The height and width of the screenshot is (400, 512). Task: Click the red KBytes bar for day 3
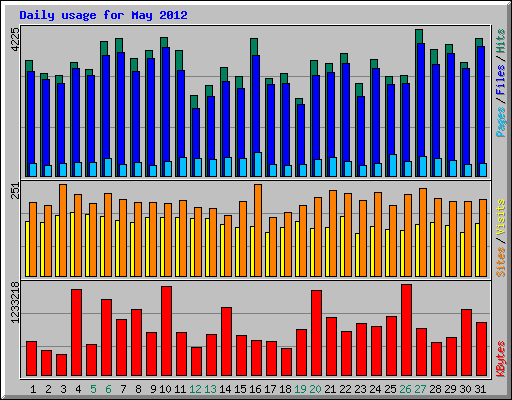click(x=61, y=365)
